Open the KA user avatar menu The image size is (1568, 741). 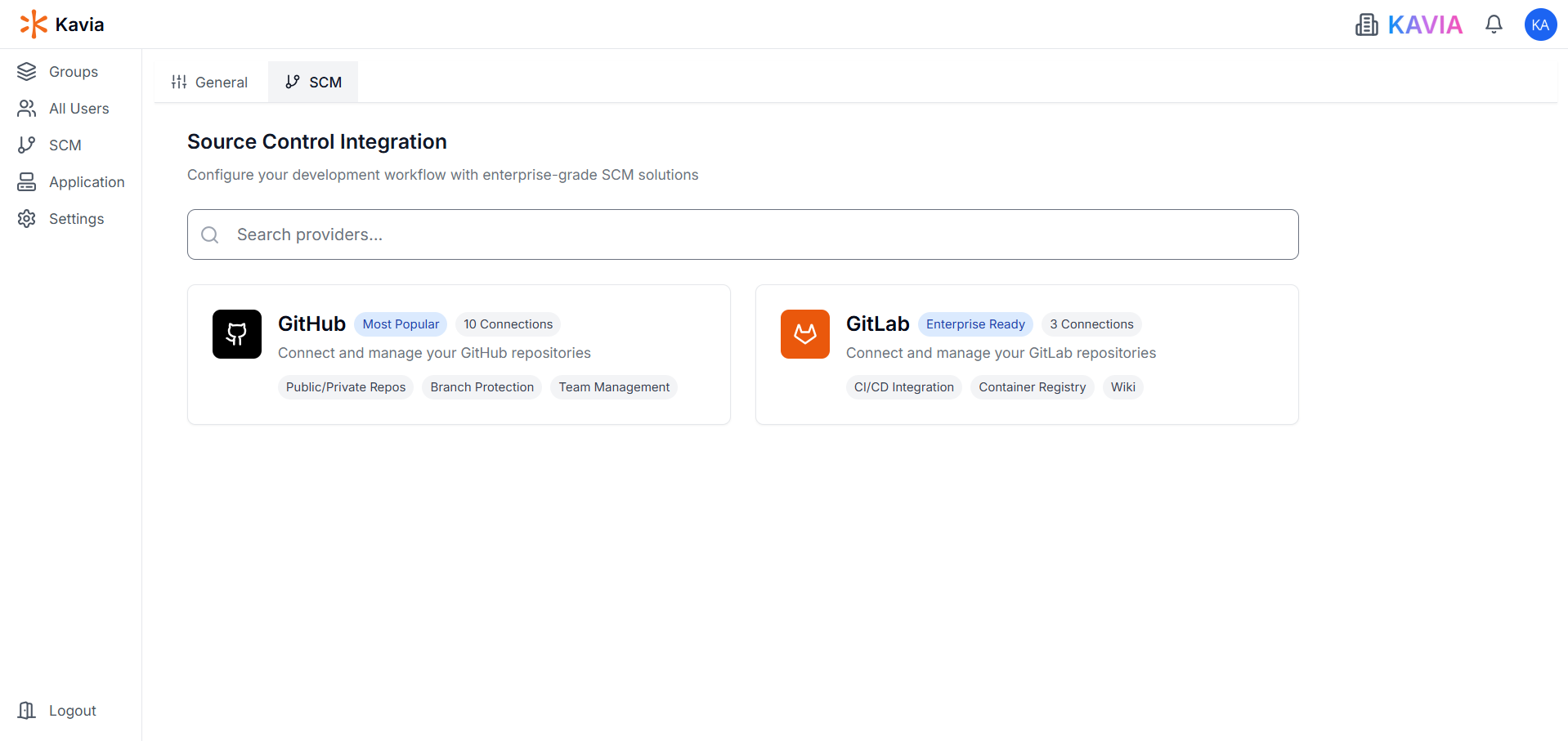[x=1540, y=25]
